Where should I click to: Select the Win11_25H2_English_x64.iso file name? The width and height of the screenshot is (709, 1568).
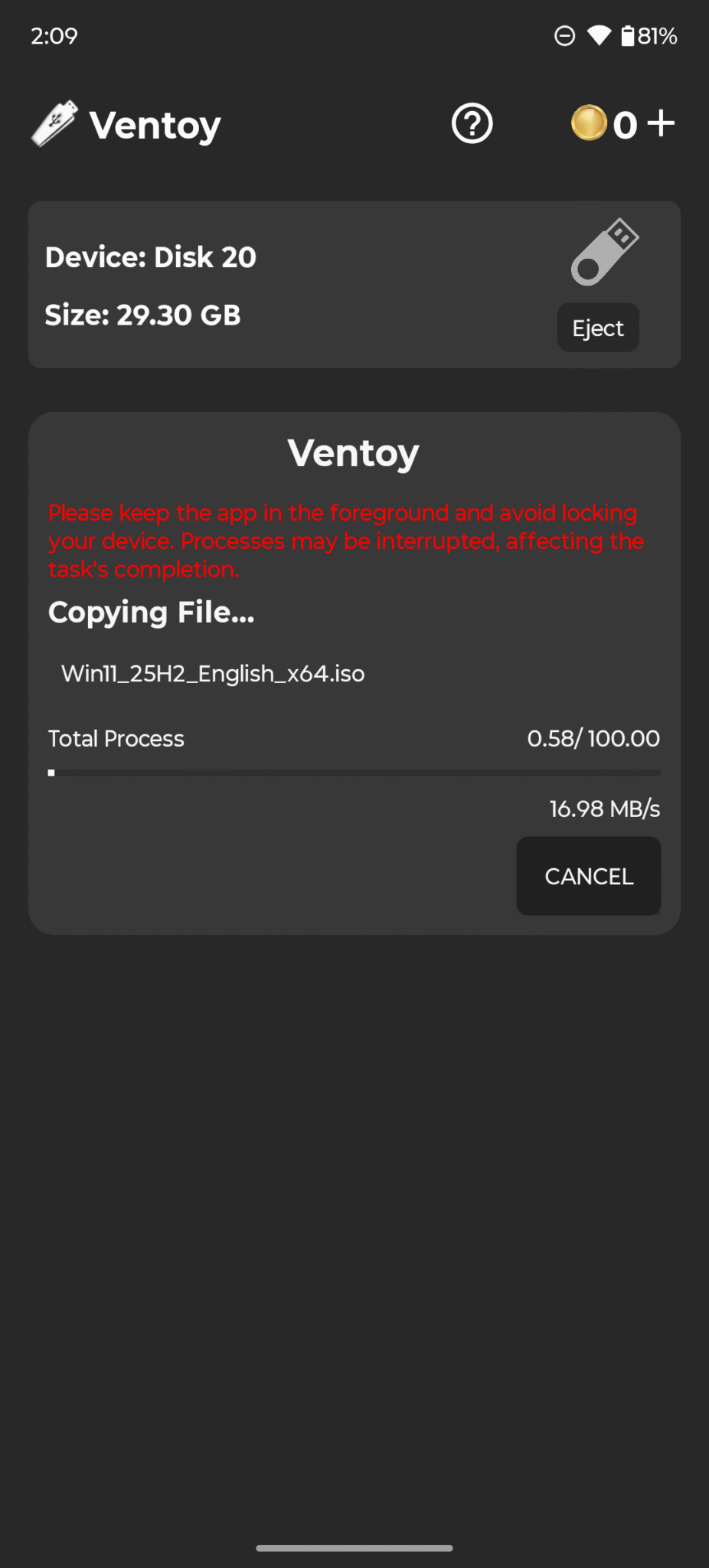coord(213,674)
